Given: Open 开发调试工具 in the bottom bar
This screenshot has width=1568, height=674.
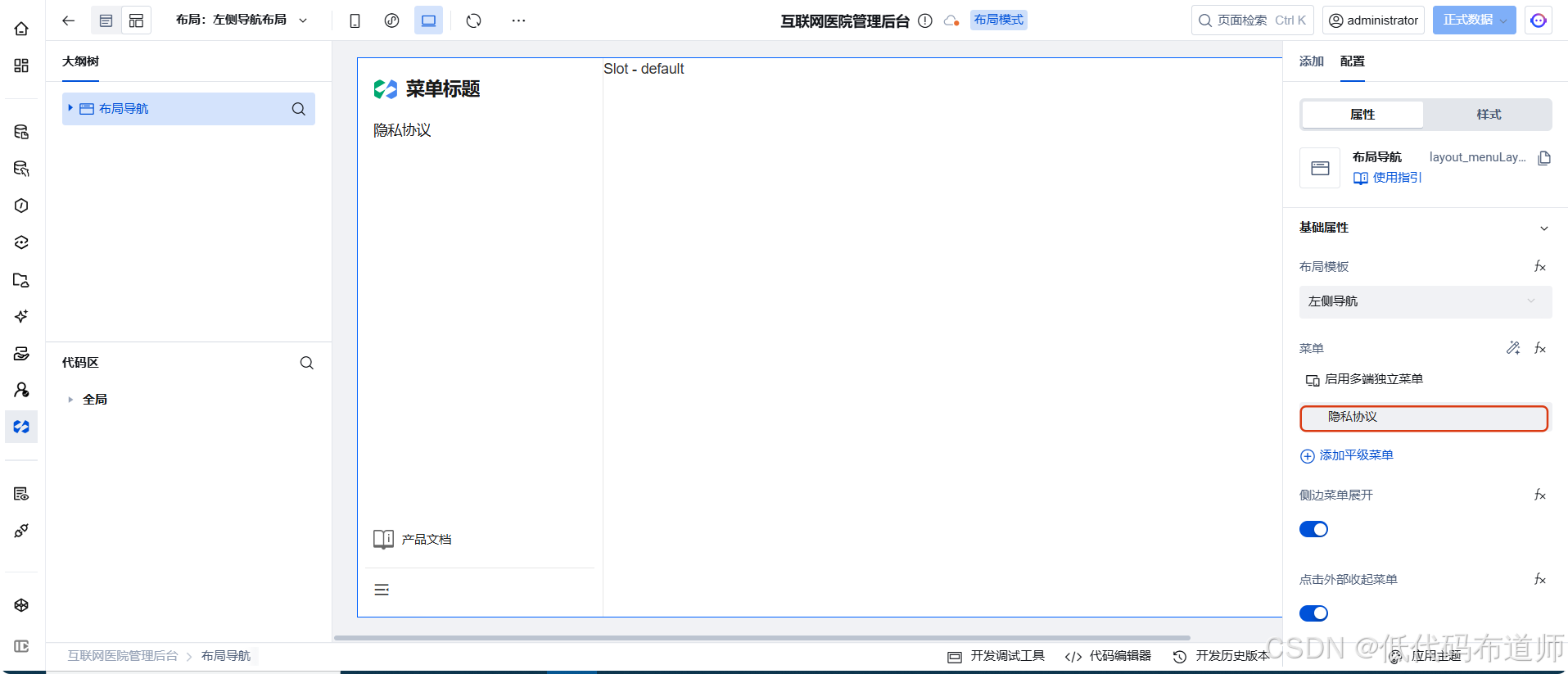Looking at the screenshot, I should click(x=996, y=656).
